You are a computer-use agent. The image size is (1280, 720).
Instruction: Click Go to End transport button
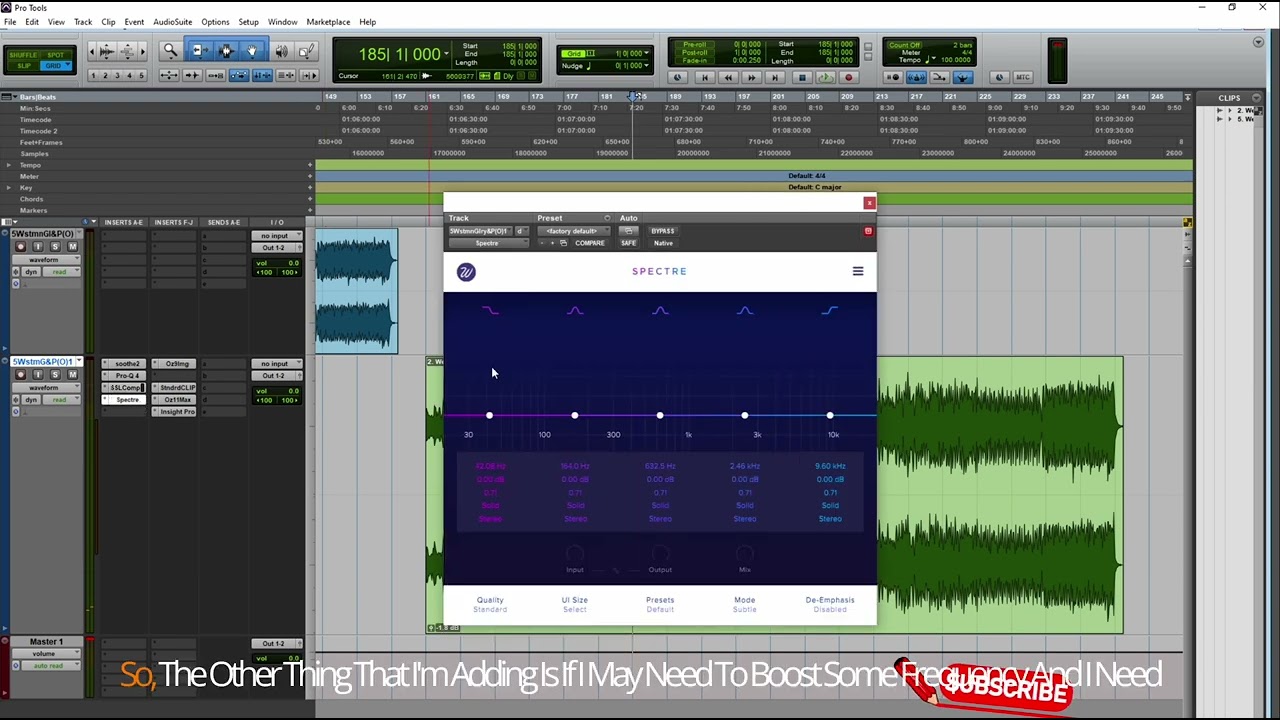click(x=776, y=77)
